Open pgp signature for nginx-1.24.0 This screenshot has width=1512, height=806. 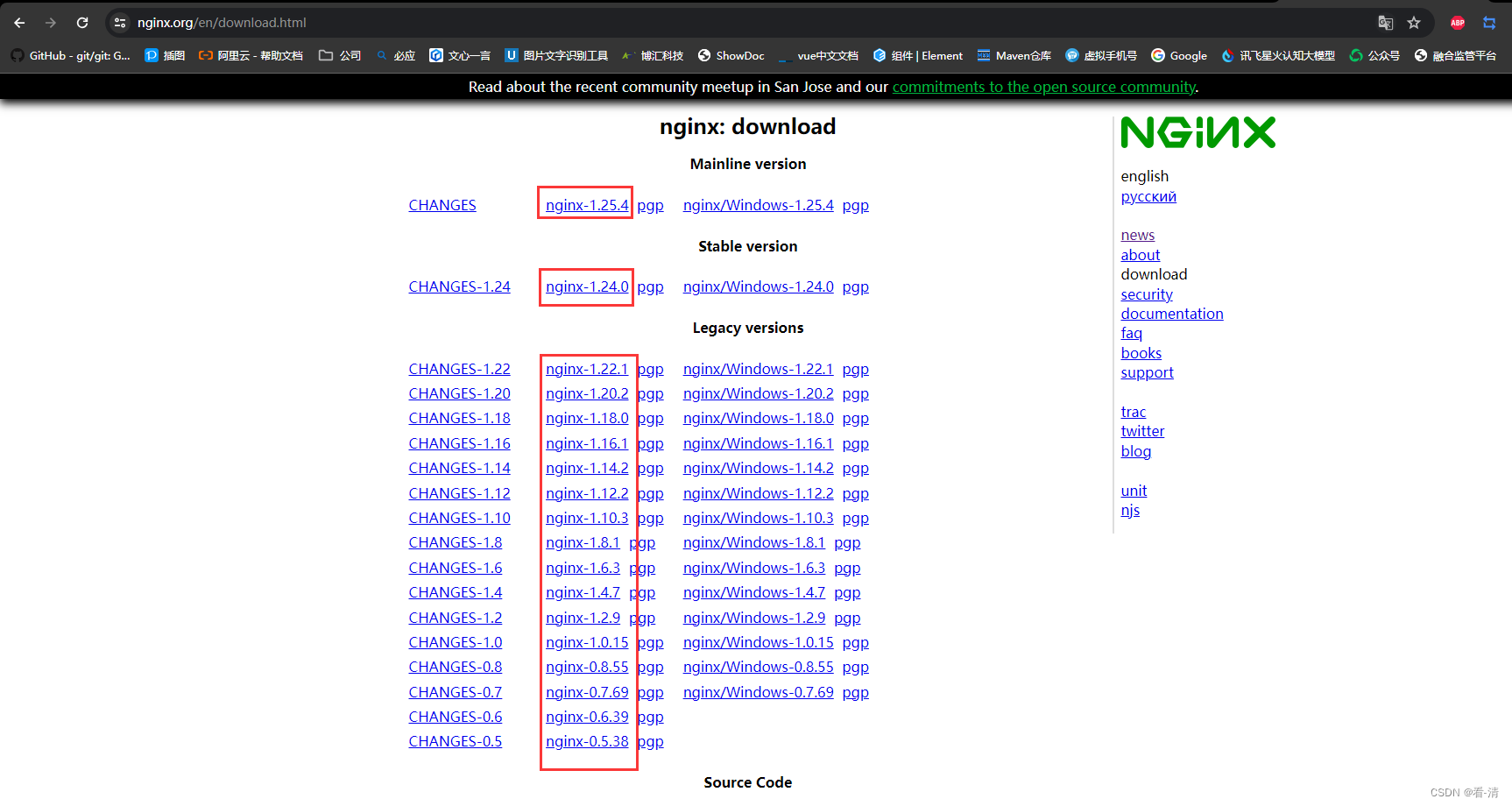point(650,287)
